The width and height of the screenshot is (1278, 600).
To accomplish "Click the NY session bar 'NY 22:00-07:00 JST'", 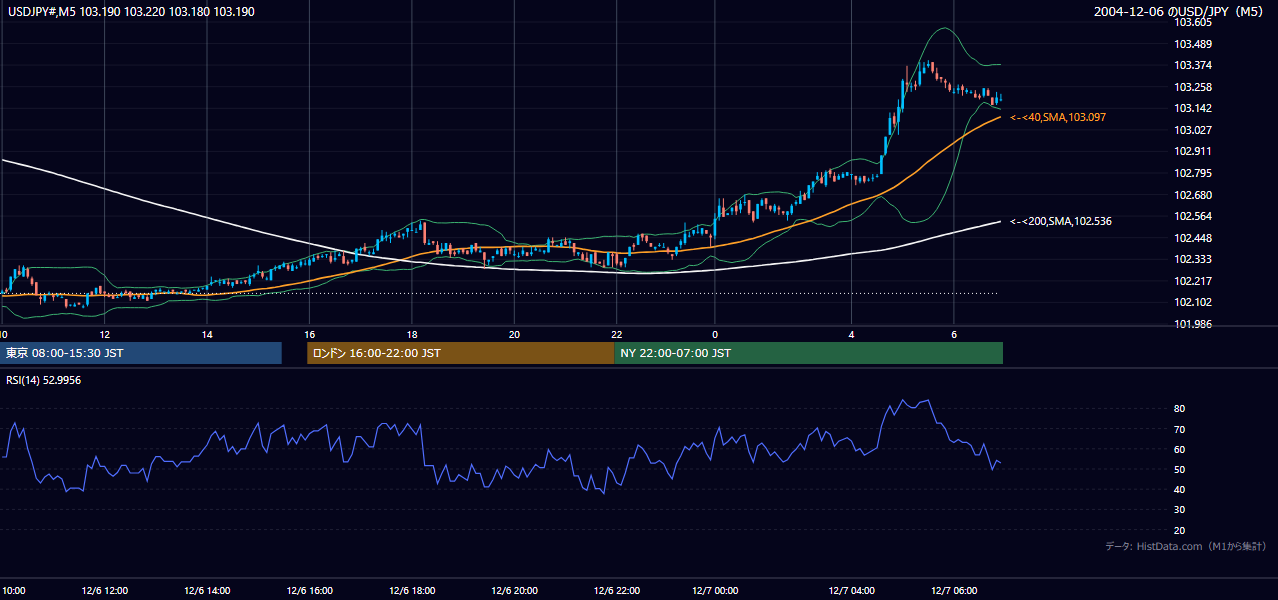I will pyautogui.click(x=808, y=353).
